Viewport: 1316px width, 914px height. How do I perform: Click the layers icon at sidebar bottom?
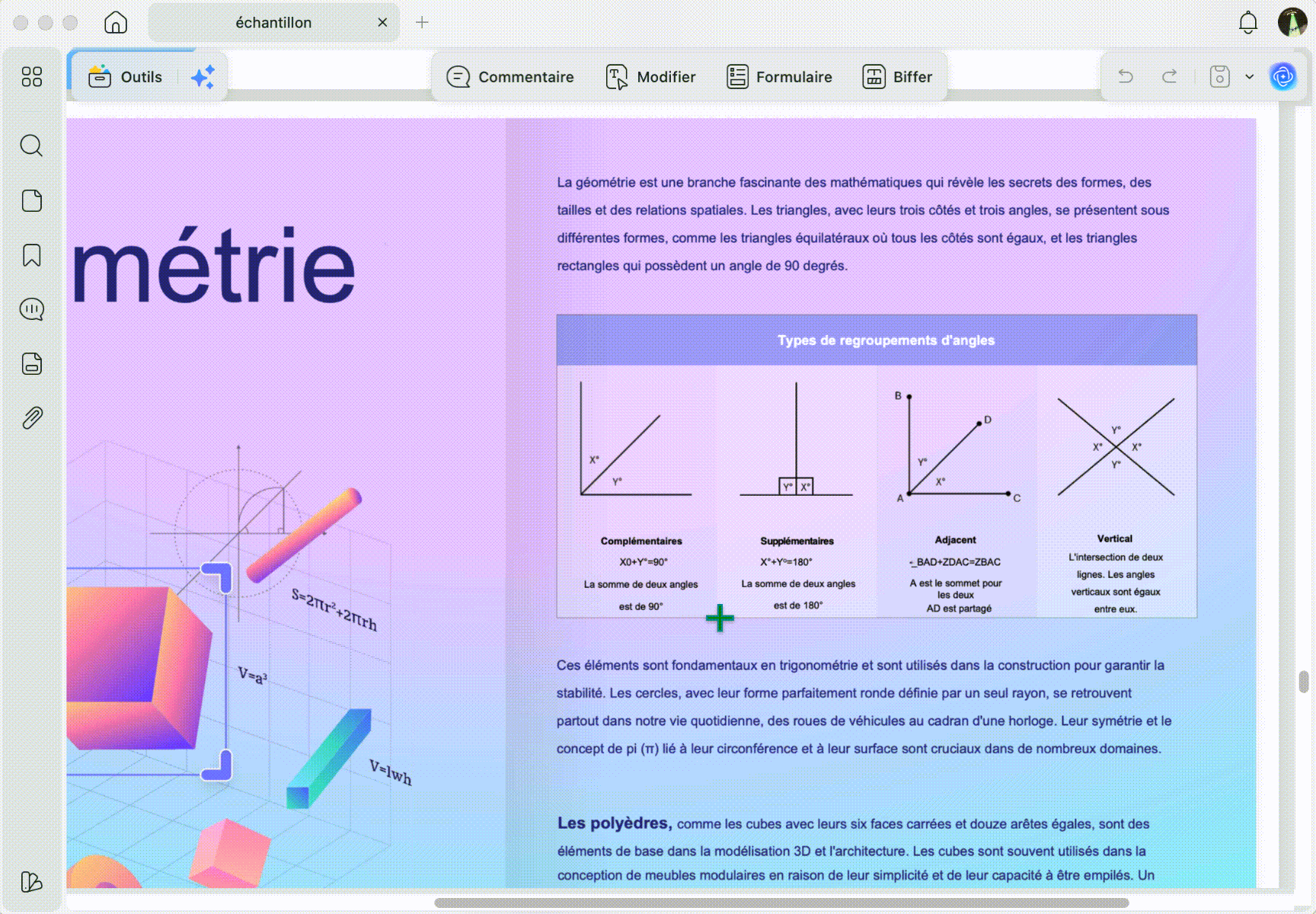coord(32,882)
